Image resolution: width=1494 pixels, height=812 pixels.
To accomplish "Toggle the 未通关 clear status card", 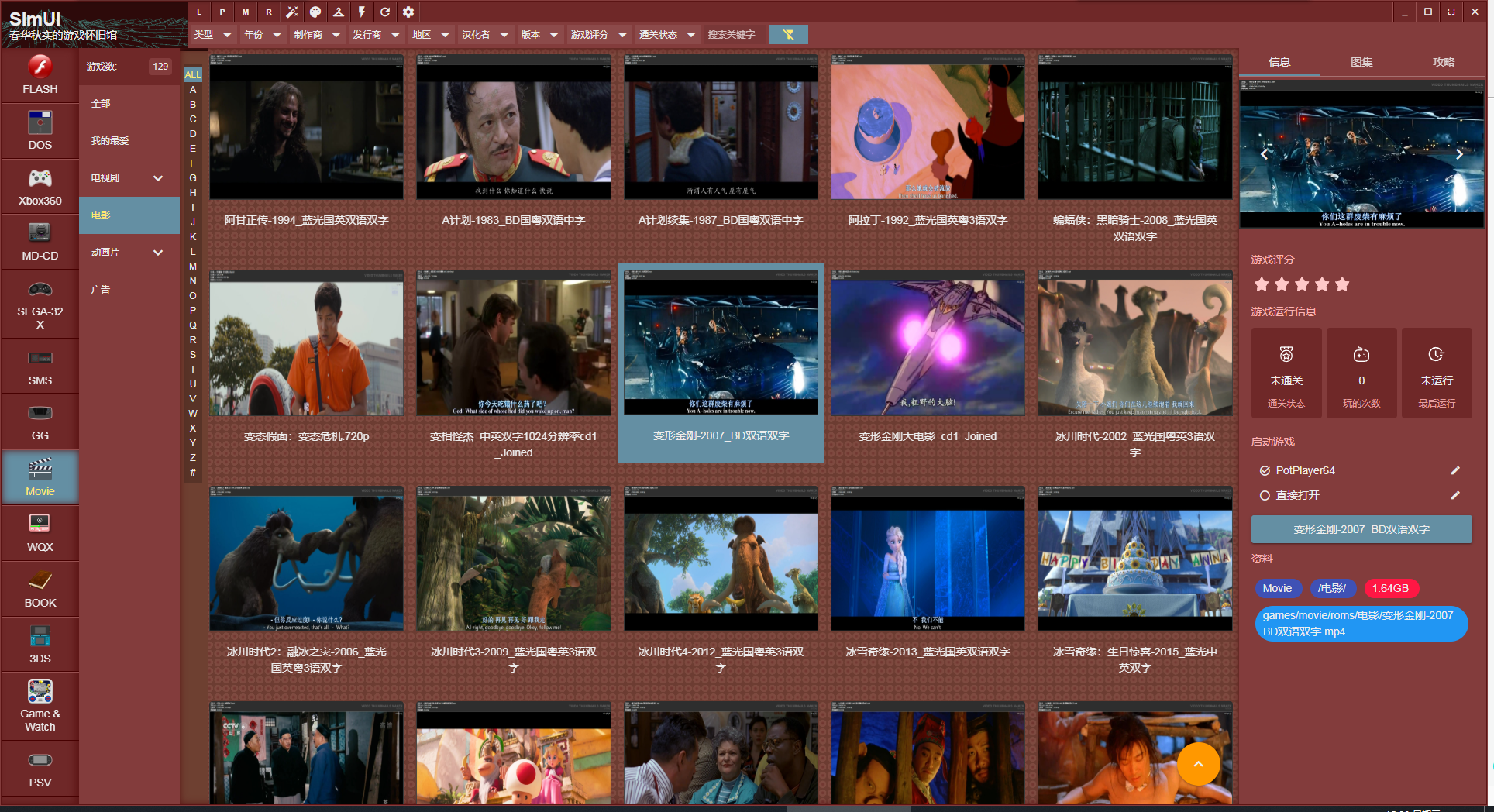I will [x=1286, y=373].
